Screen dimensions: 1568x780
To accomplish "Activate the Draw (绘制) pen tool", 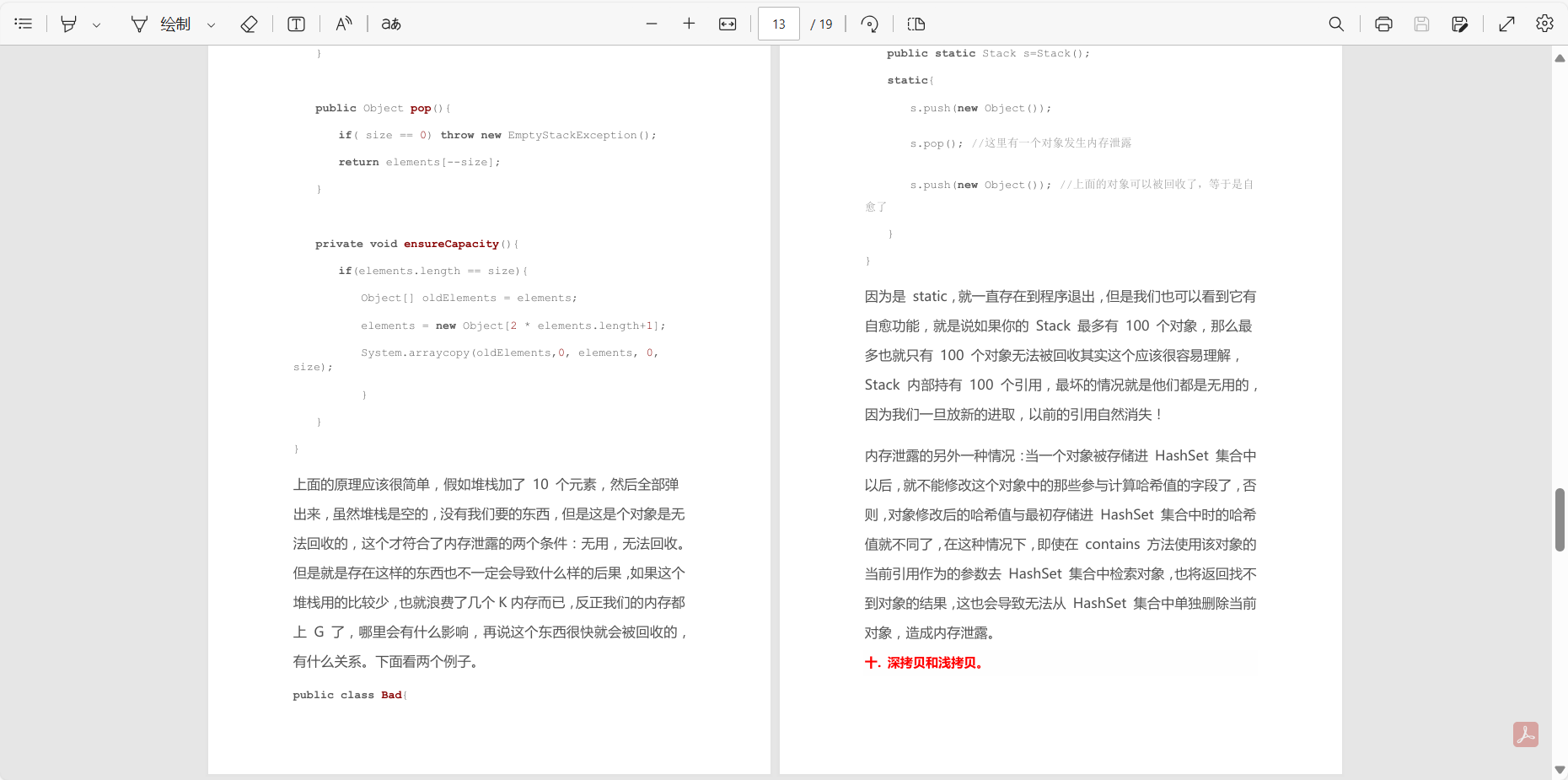I will click(161, 24).
